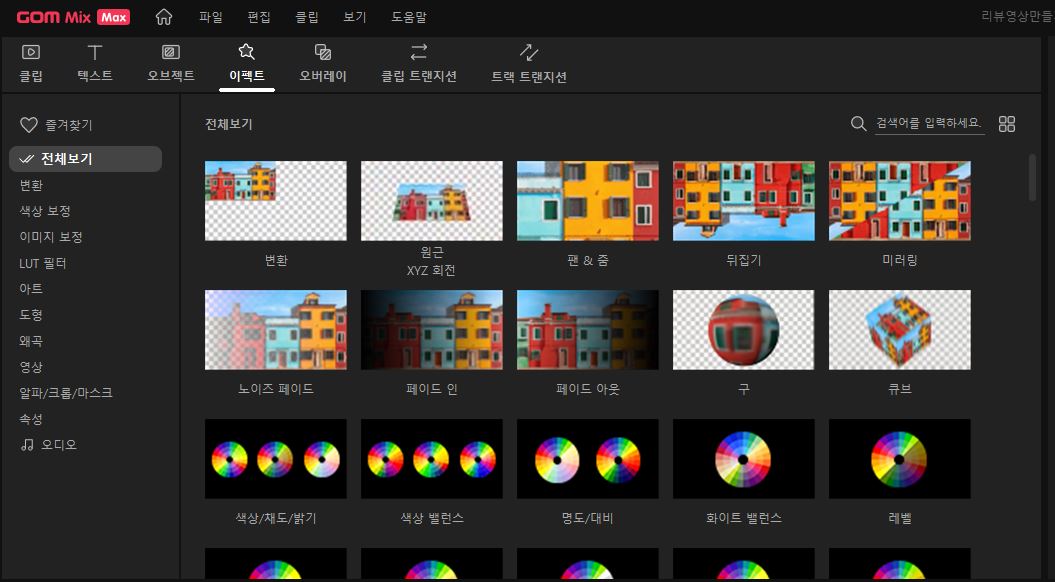The width and height of the screenshot is (1055, 582).
Task: Click the 전체보기 heading above effects
Action: [229, 124]
